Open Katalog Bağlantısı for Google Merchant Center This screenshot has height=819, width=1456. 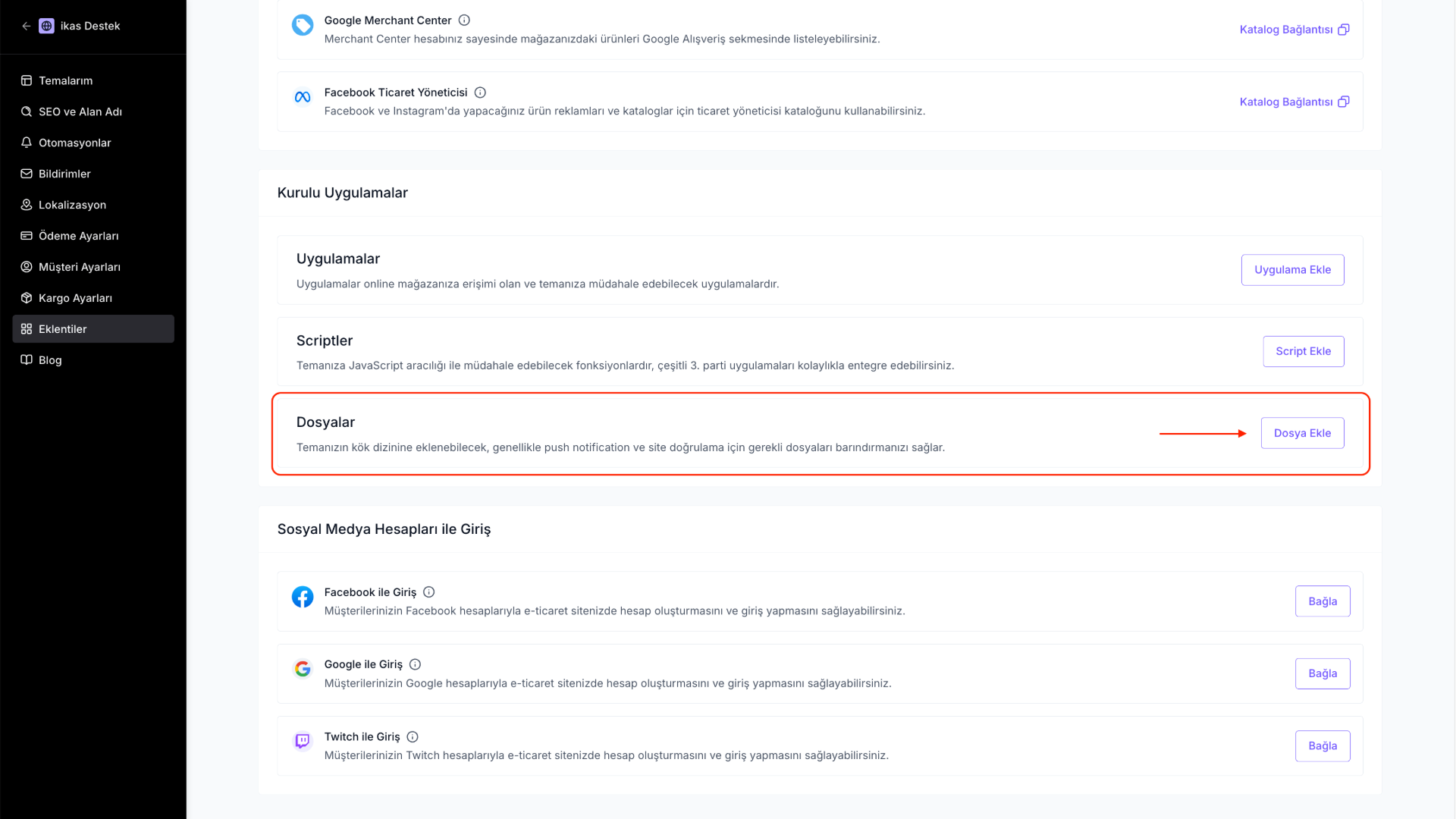coord(1294,30)
